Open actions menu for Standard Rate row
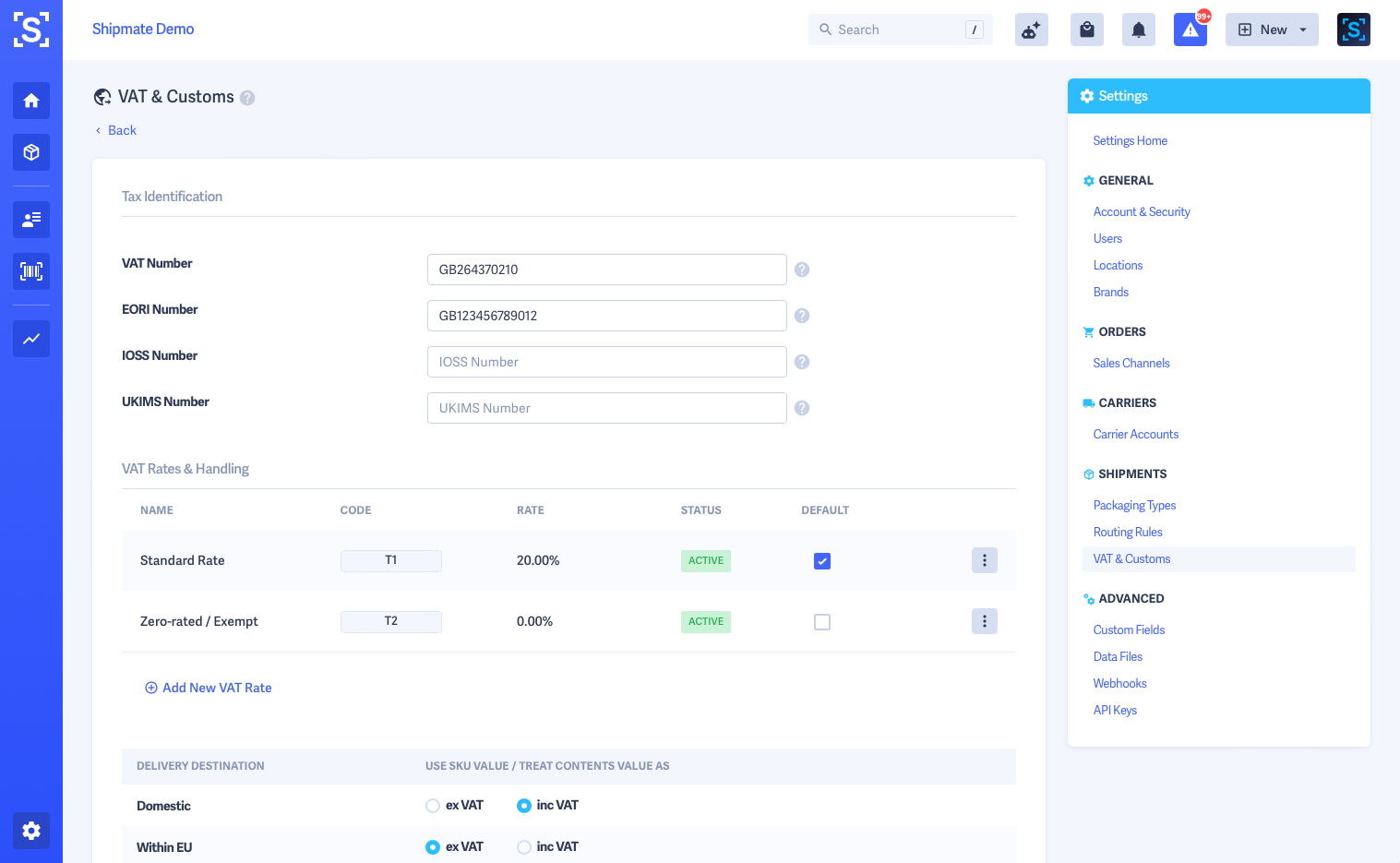Image resolution: width=1400 pixels, height=863 pixels. coord(985,560)
